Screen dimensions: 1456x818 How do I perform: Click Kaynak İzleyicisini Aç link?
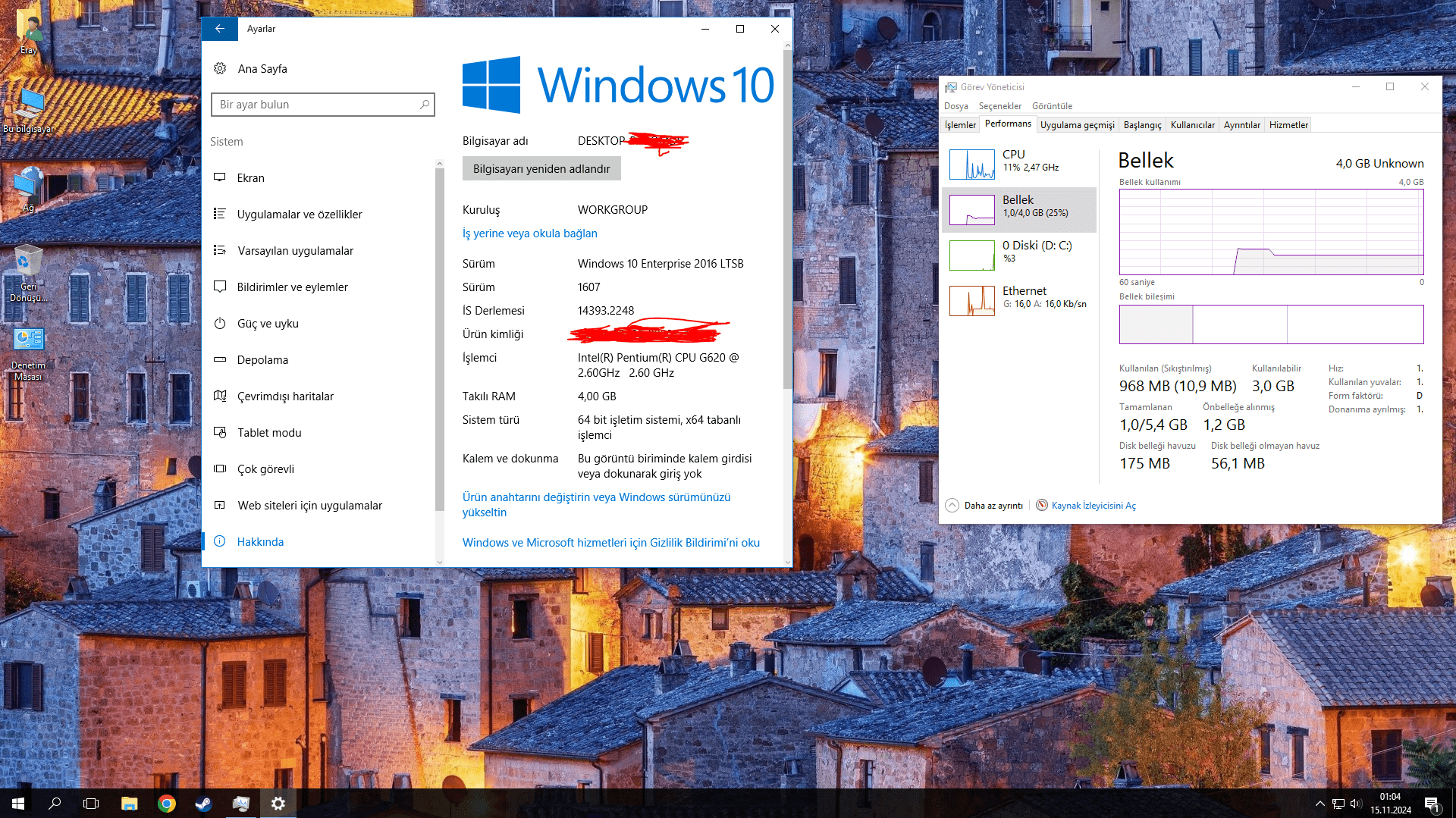1093,506
